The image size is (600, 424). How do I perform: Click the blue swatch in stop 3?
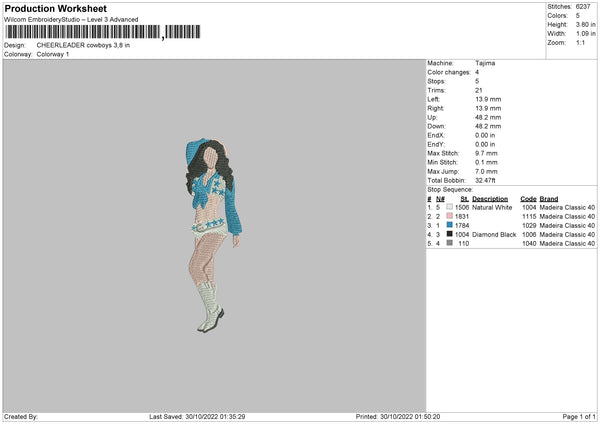(449, 225)
